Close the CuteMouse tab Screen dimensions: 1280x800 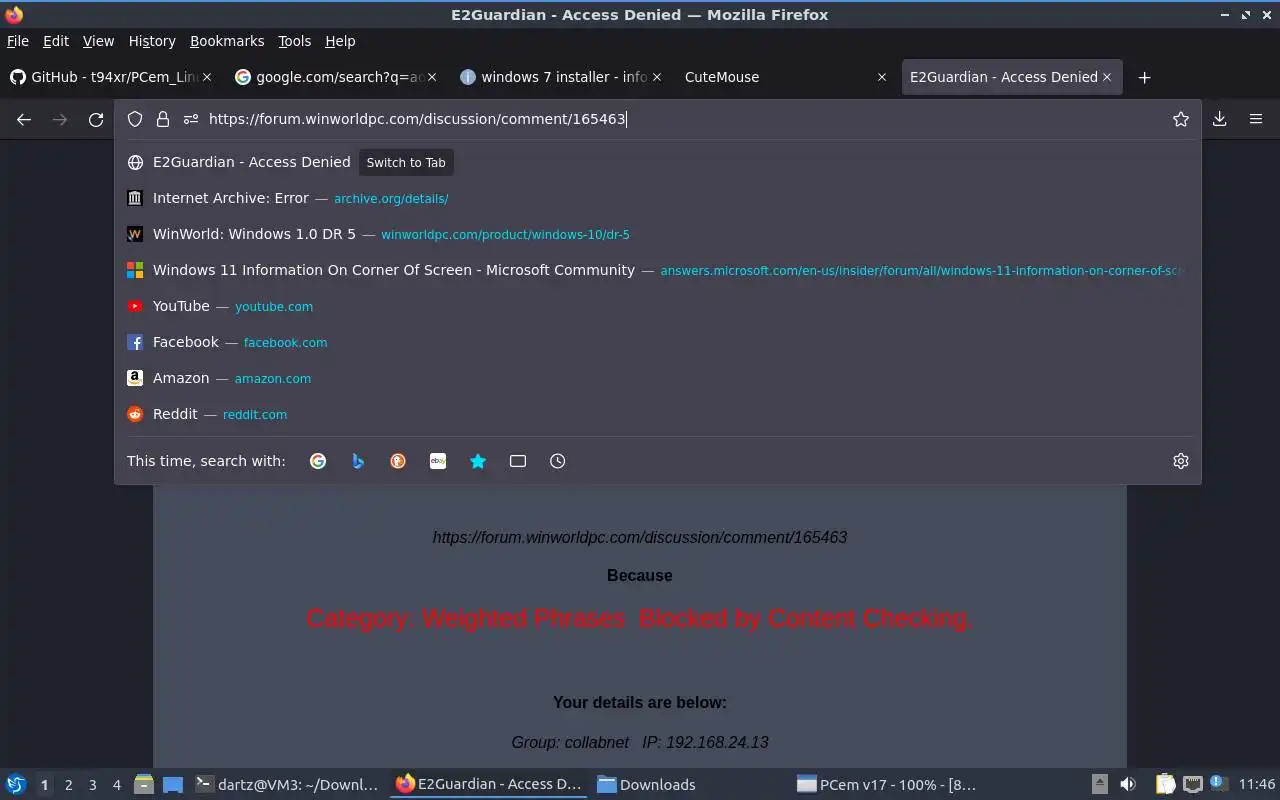pyautogui.click(x=881, y=77)
